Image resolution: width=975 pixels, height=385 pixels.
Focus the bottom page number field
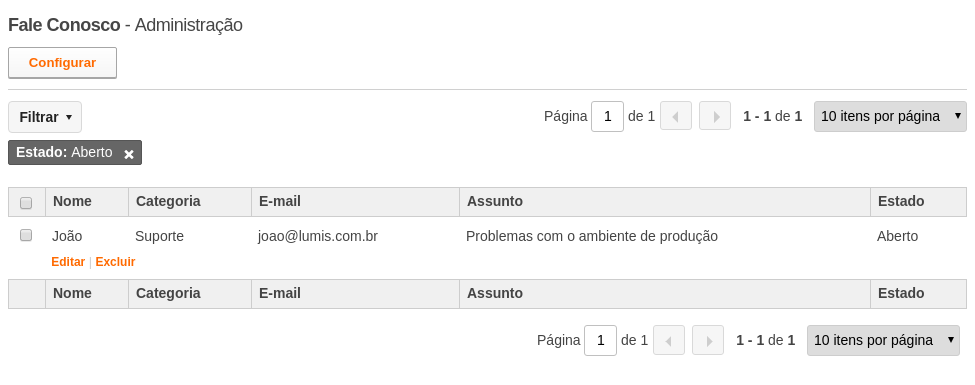click(601, 340)
